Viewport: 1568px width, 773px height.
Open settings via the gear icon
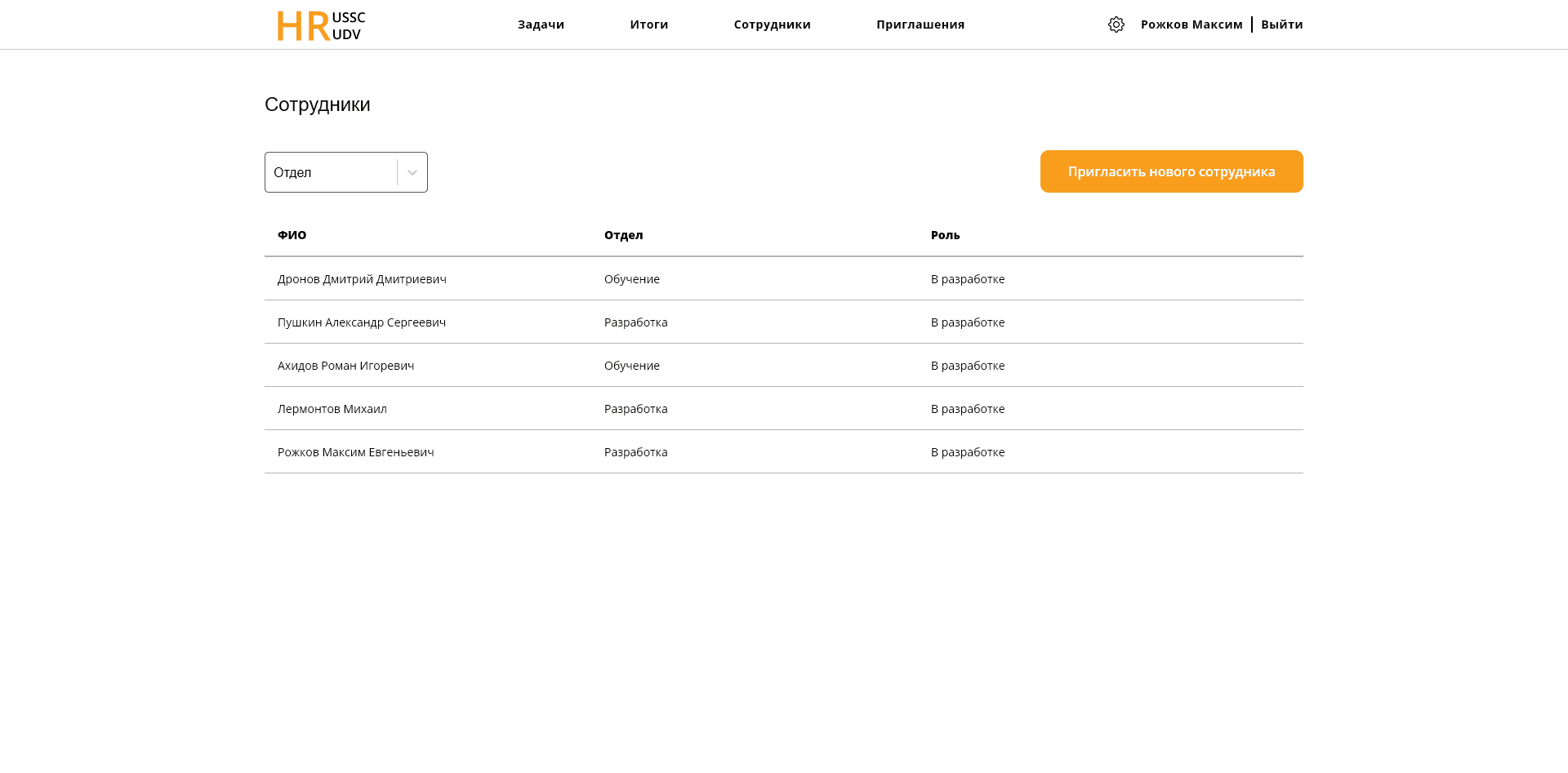pos(1116,24)
